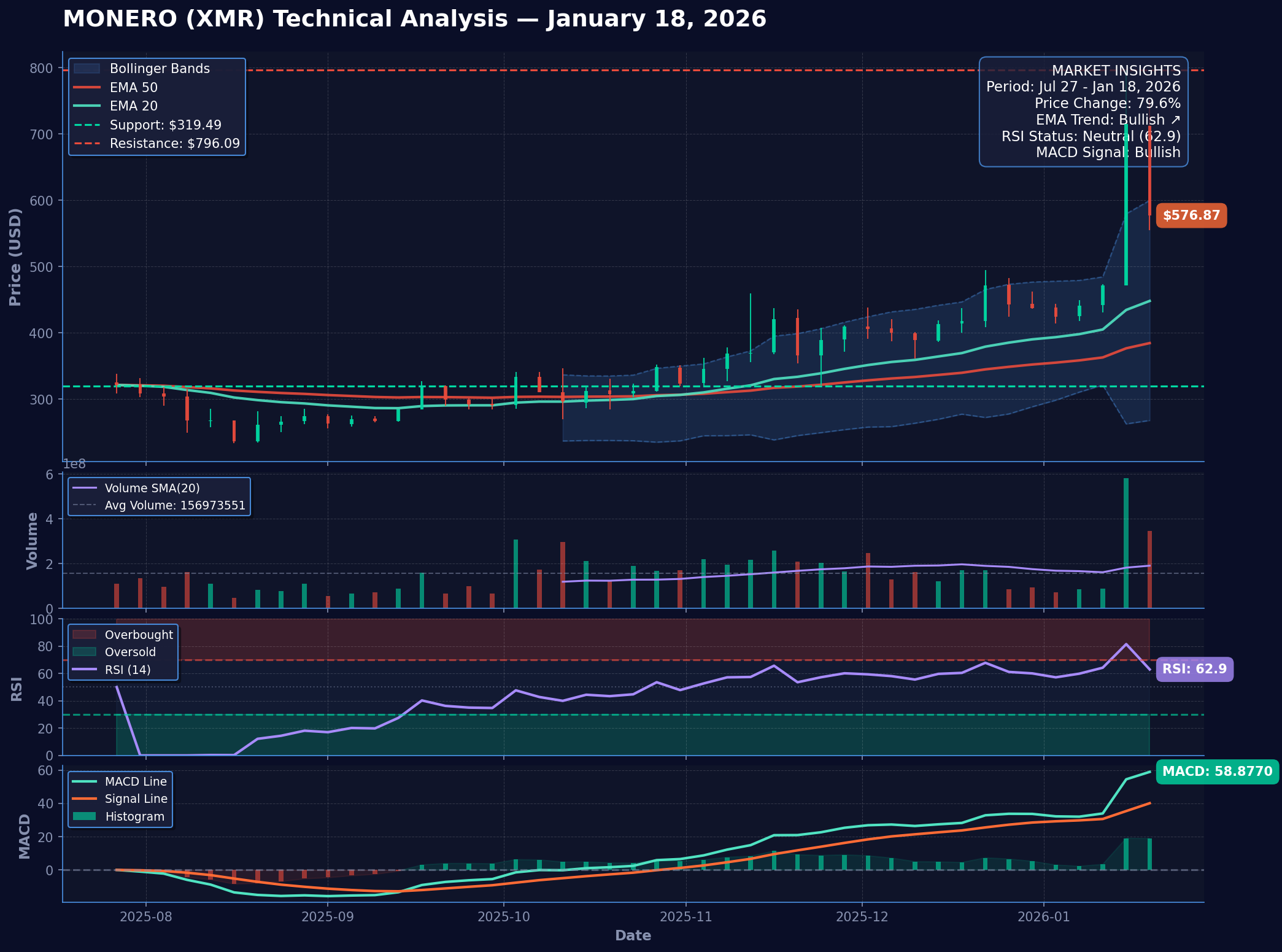1282x952 pixels.
Task: Click the $576.87 price label
Action: (x=1191, y=215)
